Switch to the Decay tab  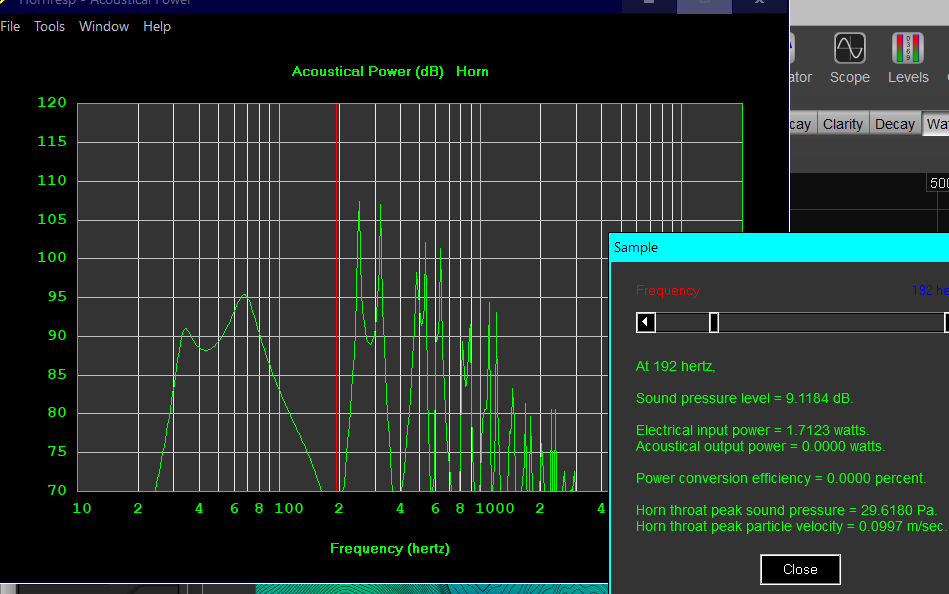tap(895, 124)
